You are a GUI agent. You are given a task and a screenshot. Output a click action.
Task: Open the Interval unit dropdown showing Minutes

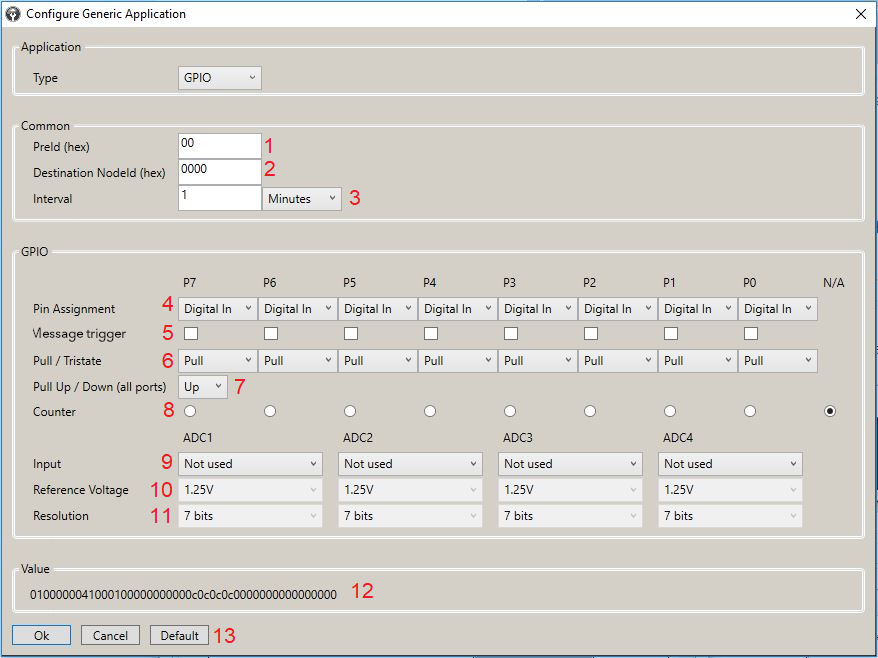(301, 198)
